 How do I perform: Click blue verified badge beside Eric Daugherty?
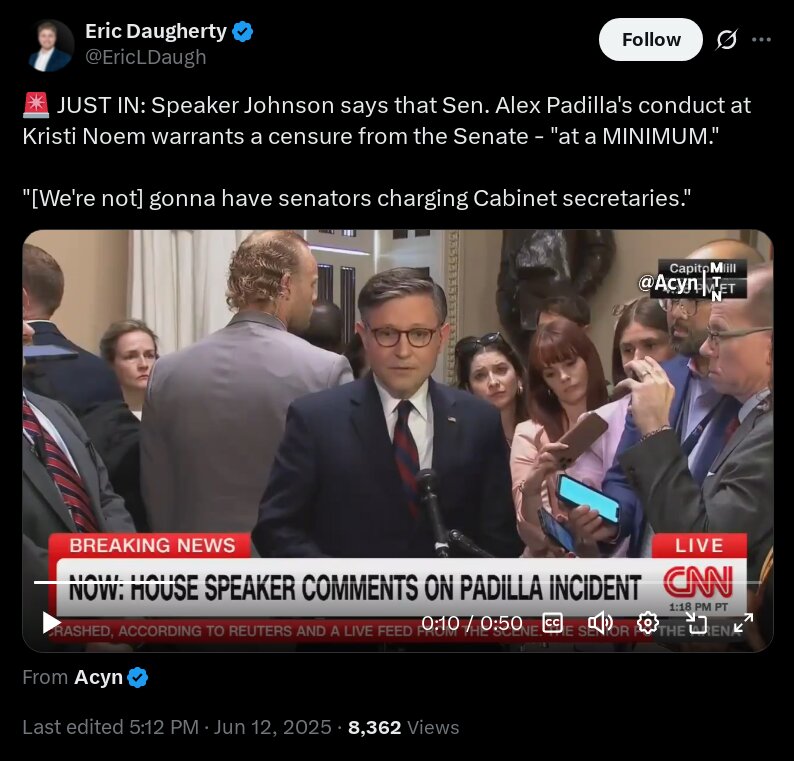(243, 32)
